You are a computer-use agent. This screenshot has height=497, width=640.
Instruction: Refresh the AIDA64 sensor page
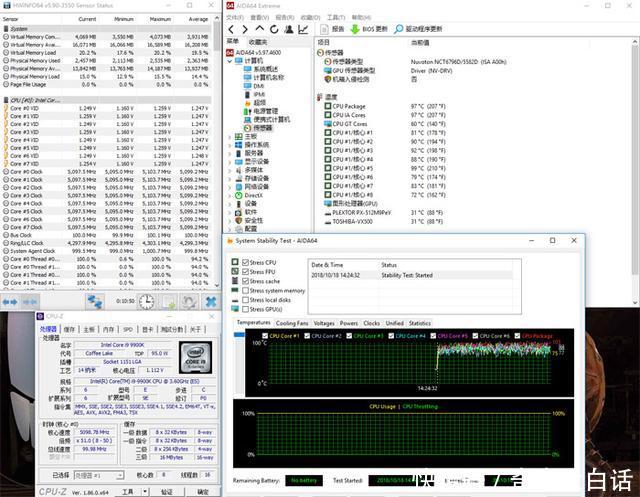[x=274, y=29]
